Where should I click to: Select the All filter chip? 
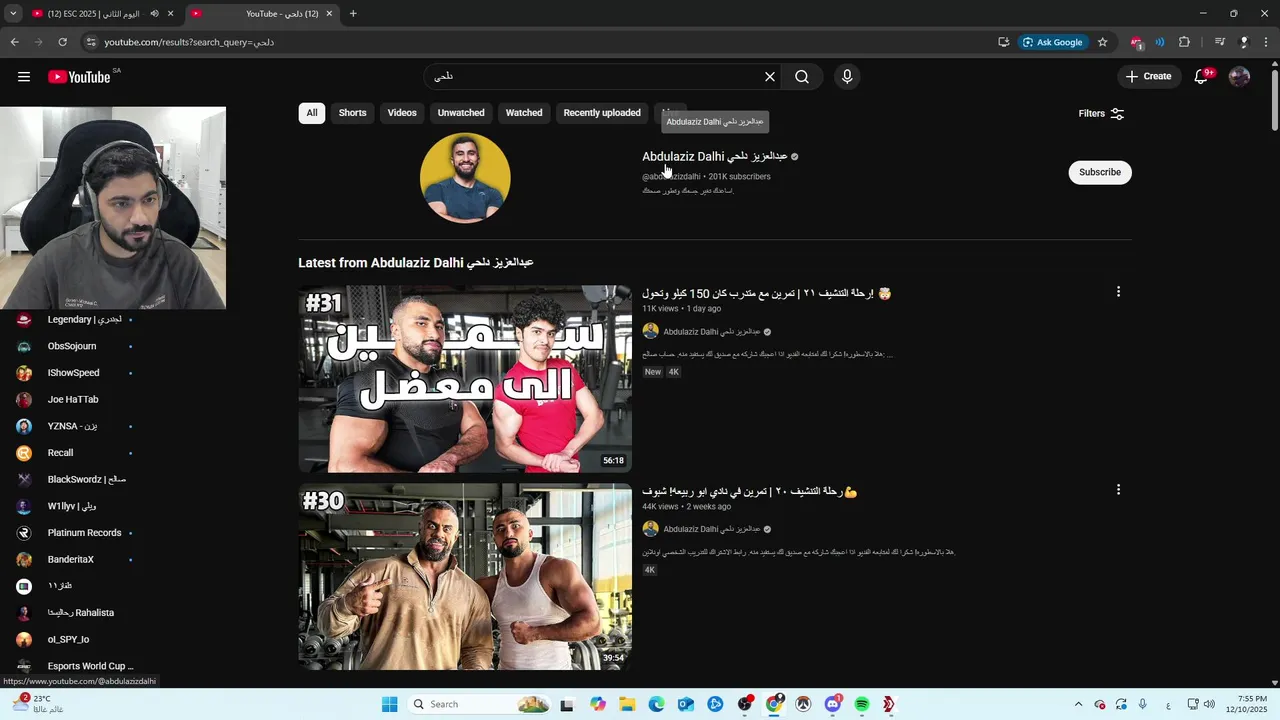pyautogui.click(x=312, y=113)
